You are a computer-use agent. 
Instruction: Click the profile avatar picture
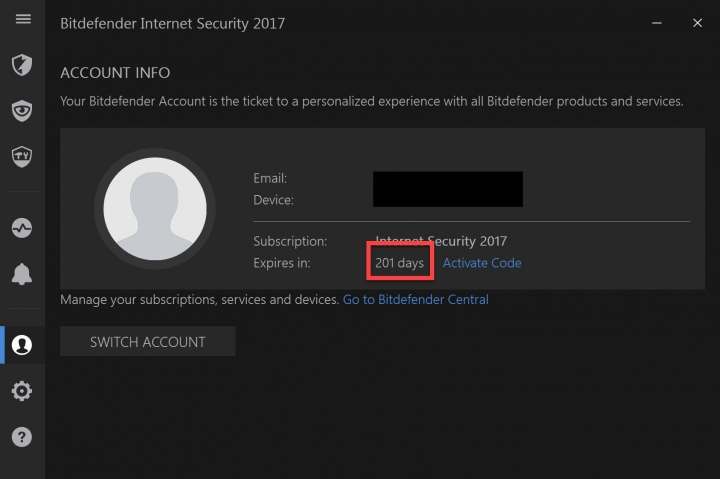pyautogui.click(x=155, y=209)
